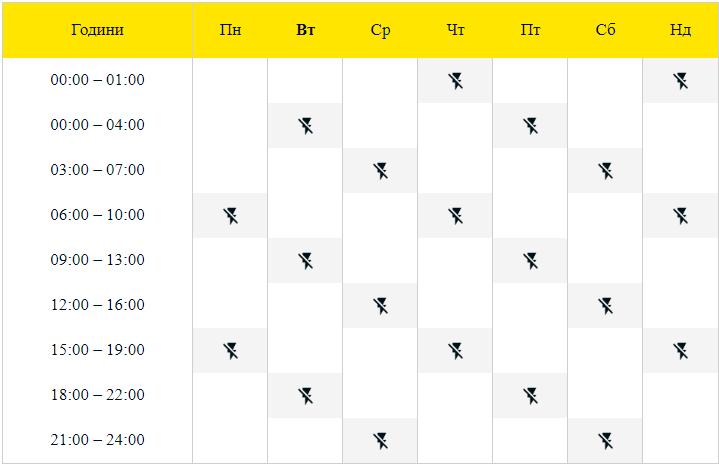Click the Сб 12:00 – 16:00 outage icon
Image resolution: width=719 pixels, height=465 pixels.
tap(605, 306)
